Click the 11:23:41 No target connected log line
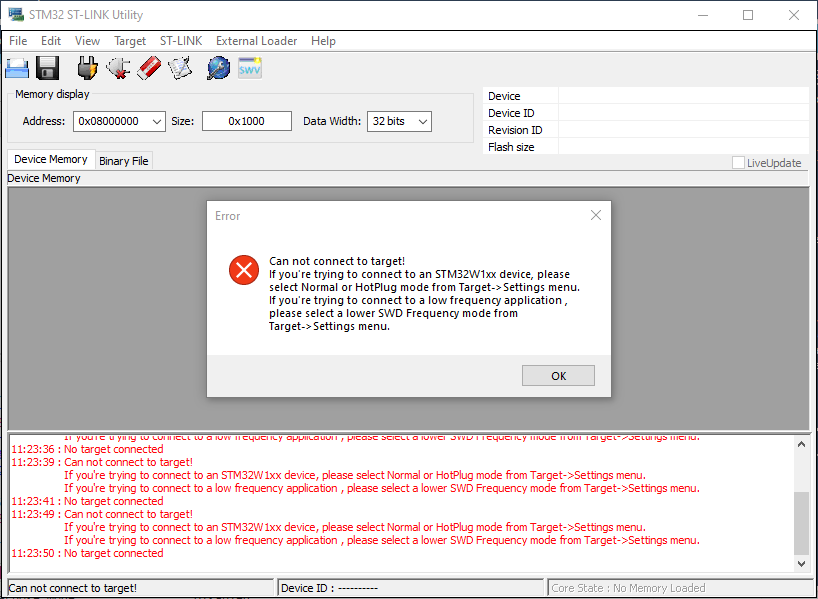The image size is (818, 599). [87, 501]
